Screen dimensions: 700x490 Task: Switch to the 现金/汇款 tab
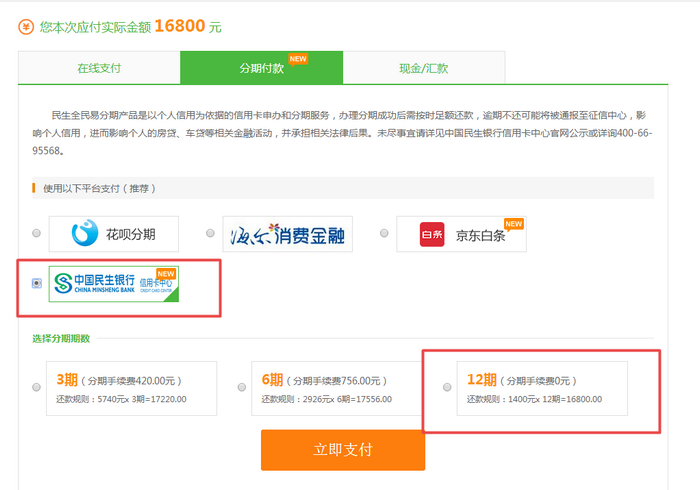coord(424,68)
